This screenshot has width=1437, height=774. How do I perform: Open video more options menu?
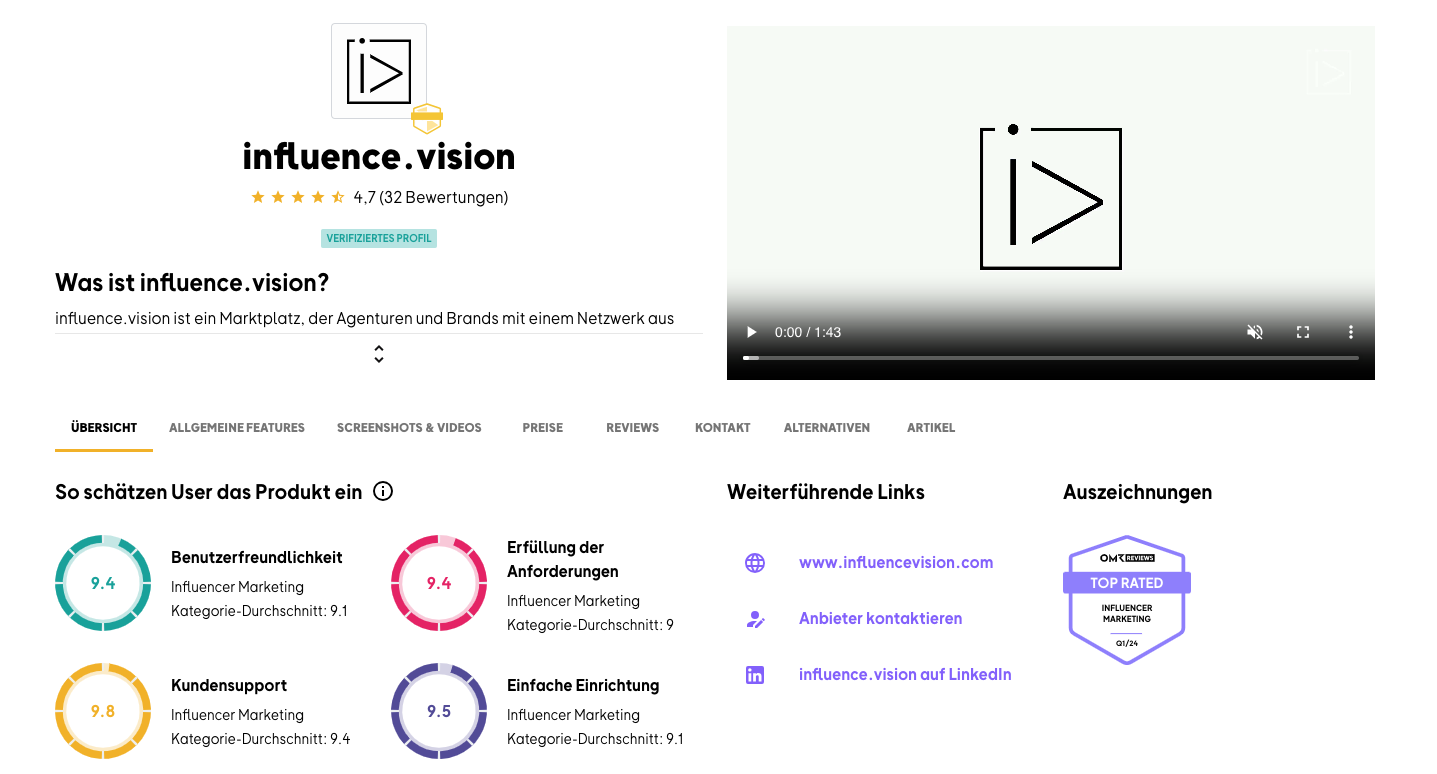click(x=1350, y=332)
